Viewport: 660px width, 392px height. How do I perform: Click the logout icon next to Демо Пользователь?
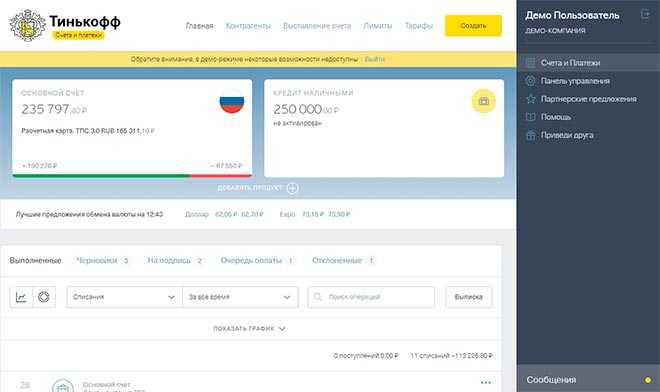[x=645, y=14]
